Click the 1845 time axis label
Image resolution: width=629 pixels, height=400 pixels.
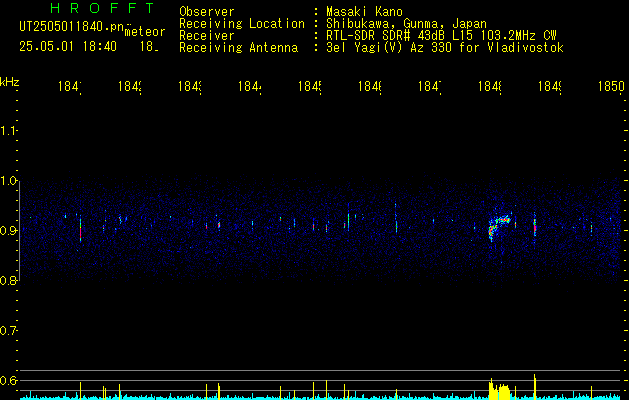point(311,86)
